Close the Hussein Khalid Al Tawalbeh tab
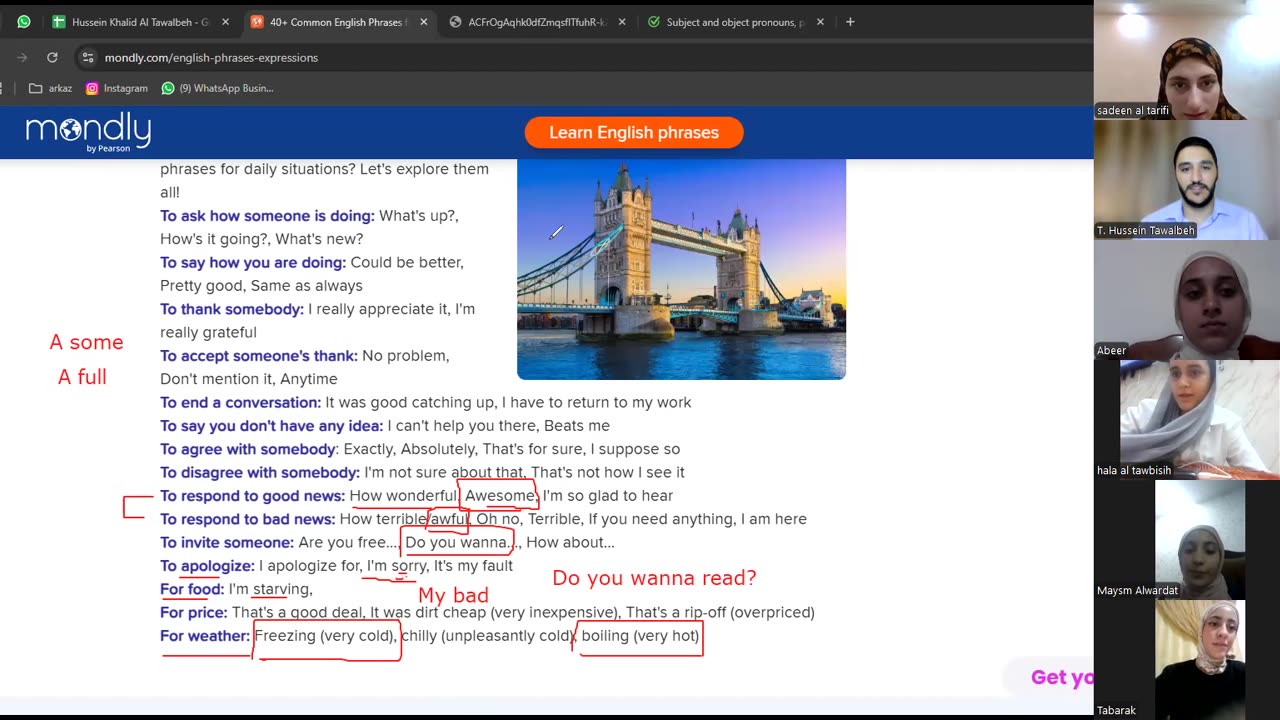1280x720 pixels. [225, 22]
